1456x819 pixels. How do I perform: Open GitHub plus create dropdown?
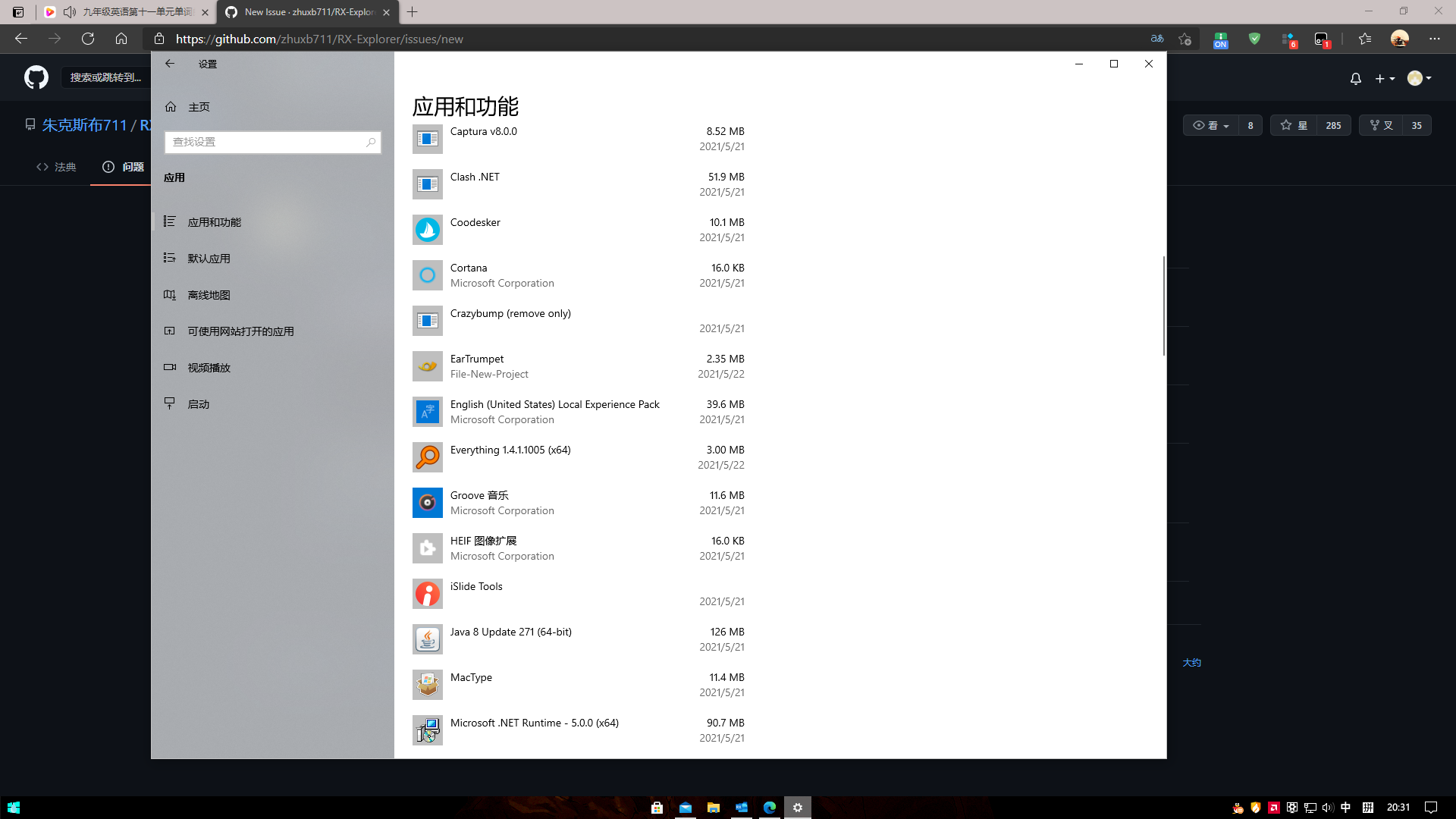[x=1385, y=78]
